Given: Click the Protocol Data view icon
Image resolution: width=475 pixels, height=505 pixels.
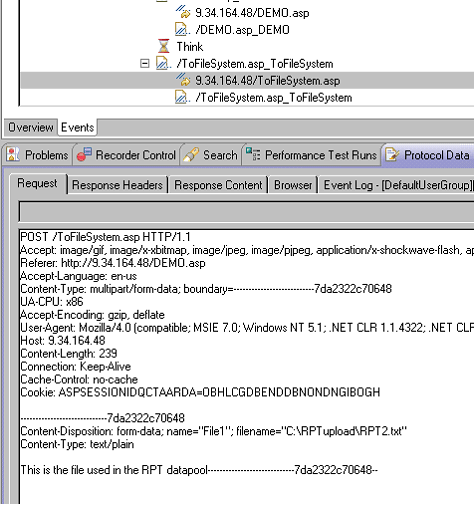Looking at the screenshot, I should [x=392, y=155].
